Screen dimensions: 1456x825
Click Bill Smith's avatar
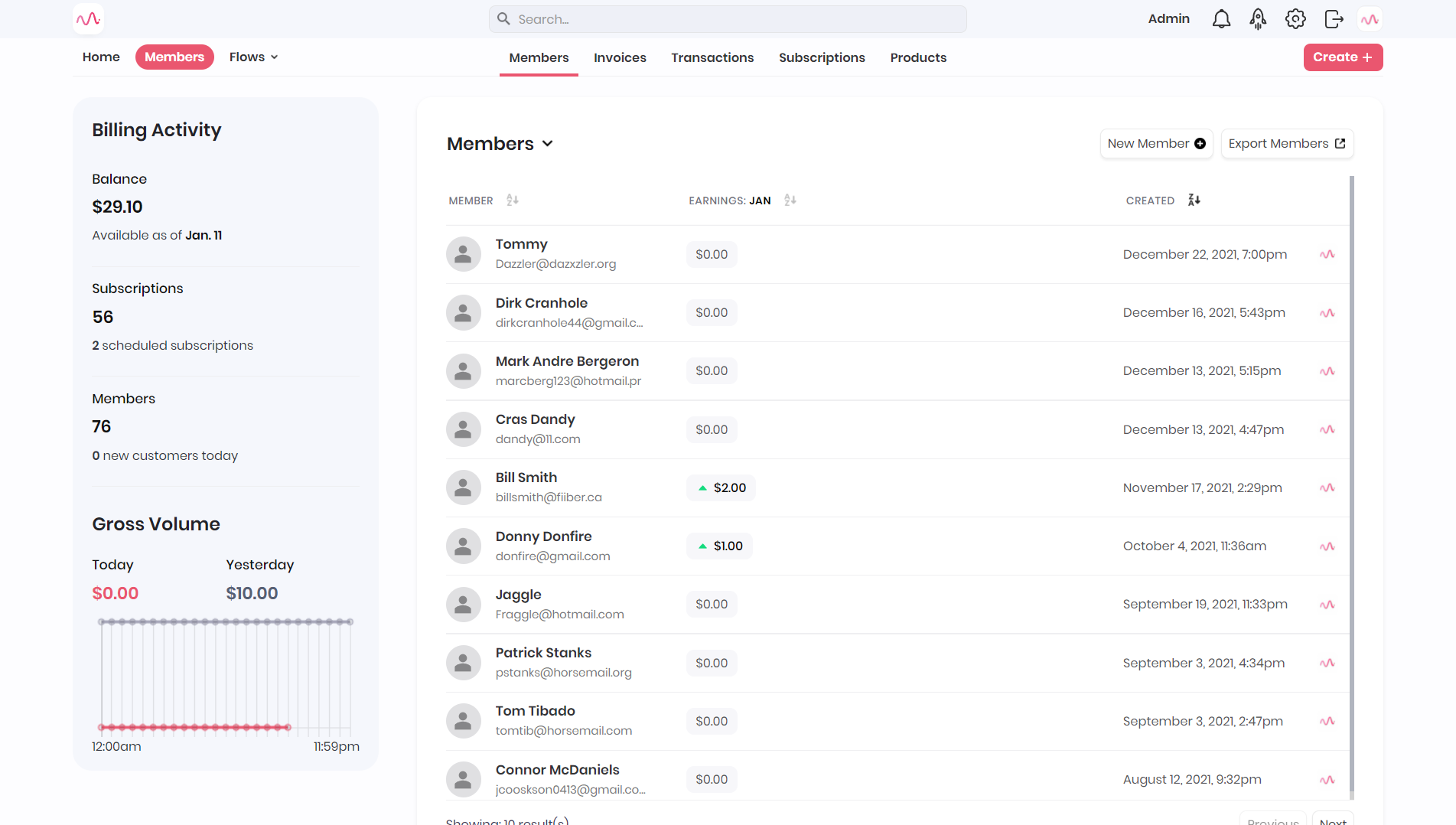point(464,487)
